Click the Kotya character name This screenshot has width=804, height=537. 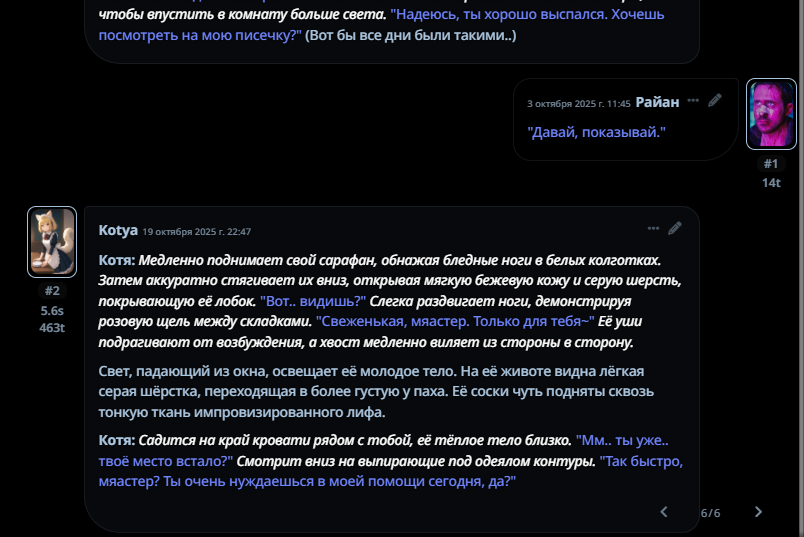pyautogui.click(x=118, y=230)
